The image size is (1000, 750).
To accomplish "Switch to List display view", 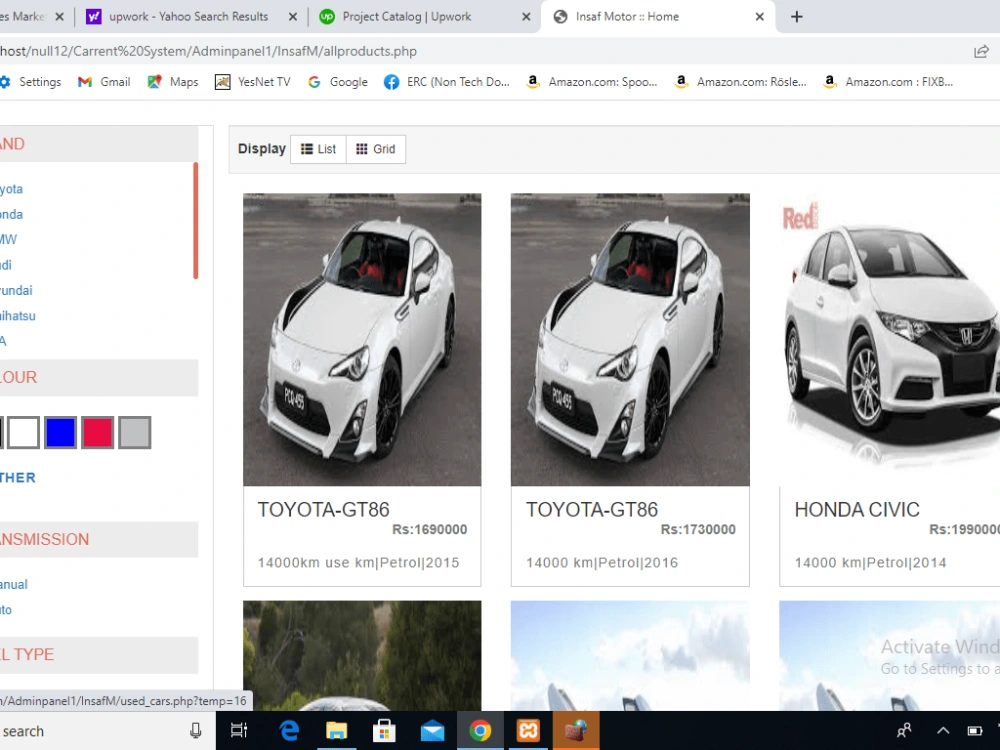I will click(318, 149).
